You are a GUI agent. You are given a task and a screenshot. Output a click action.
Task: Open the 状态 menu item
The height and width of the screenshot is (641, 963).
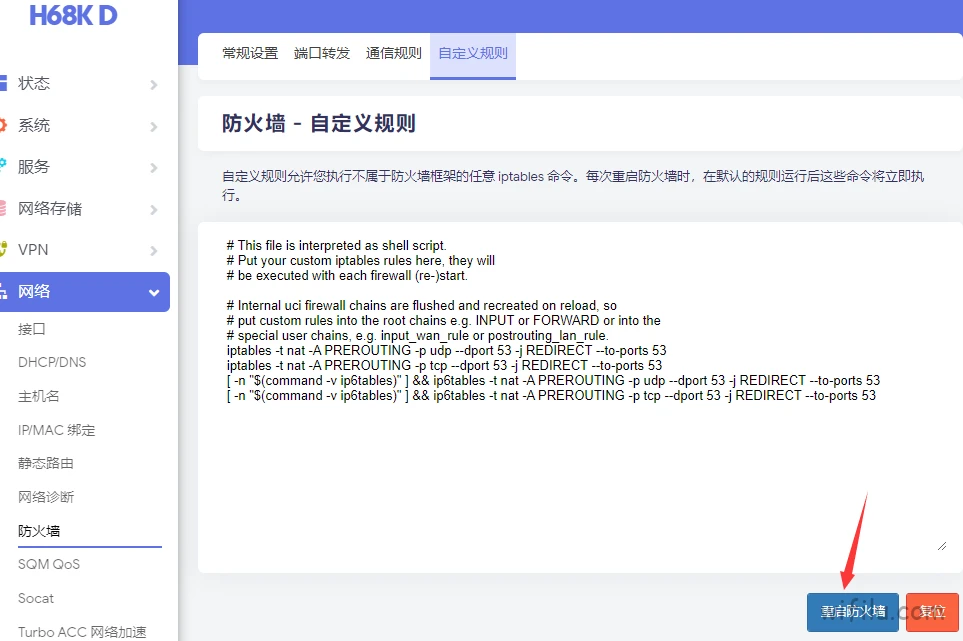click(x=34, y=83)
